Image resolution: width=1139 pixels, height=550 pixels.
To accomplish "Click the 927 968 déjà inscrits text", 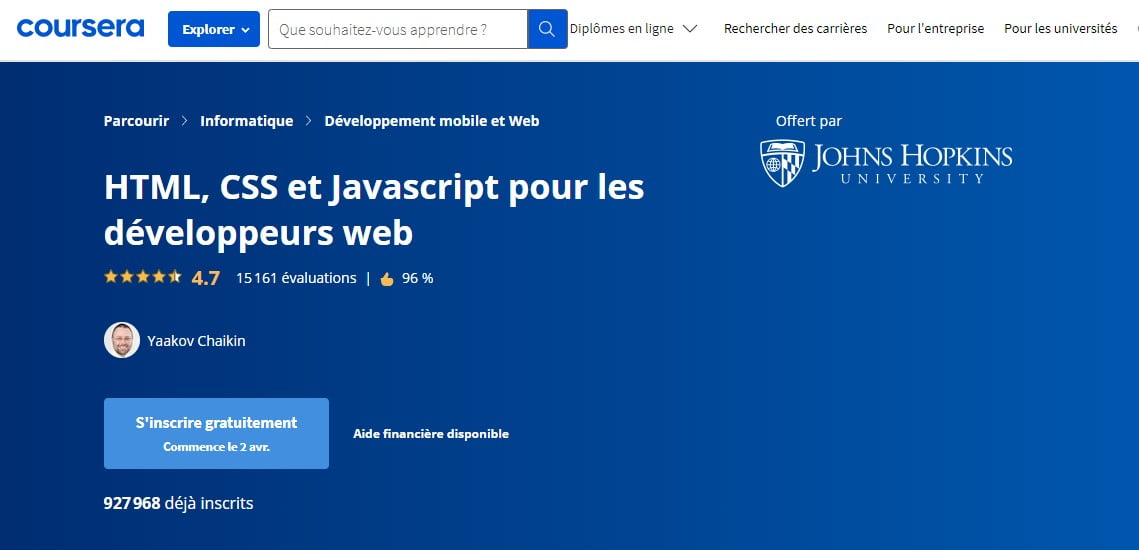I will (179, 503).
